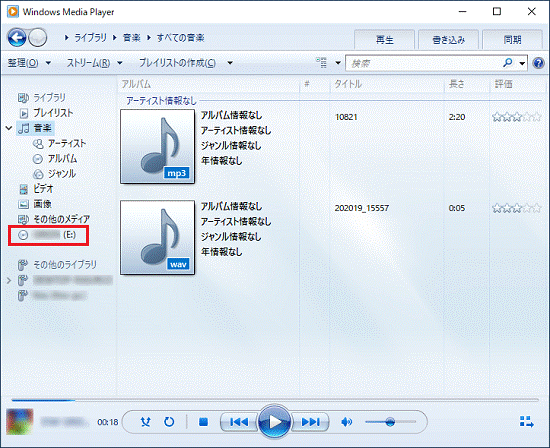
Task: Mute the volume speaker icon
Action: pos(347,422)
